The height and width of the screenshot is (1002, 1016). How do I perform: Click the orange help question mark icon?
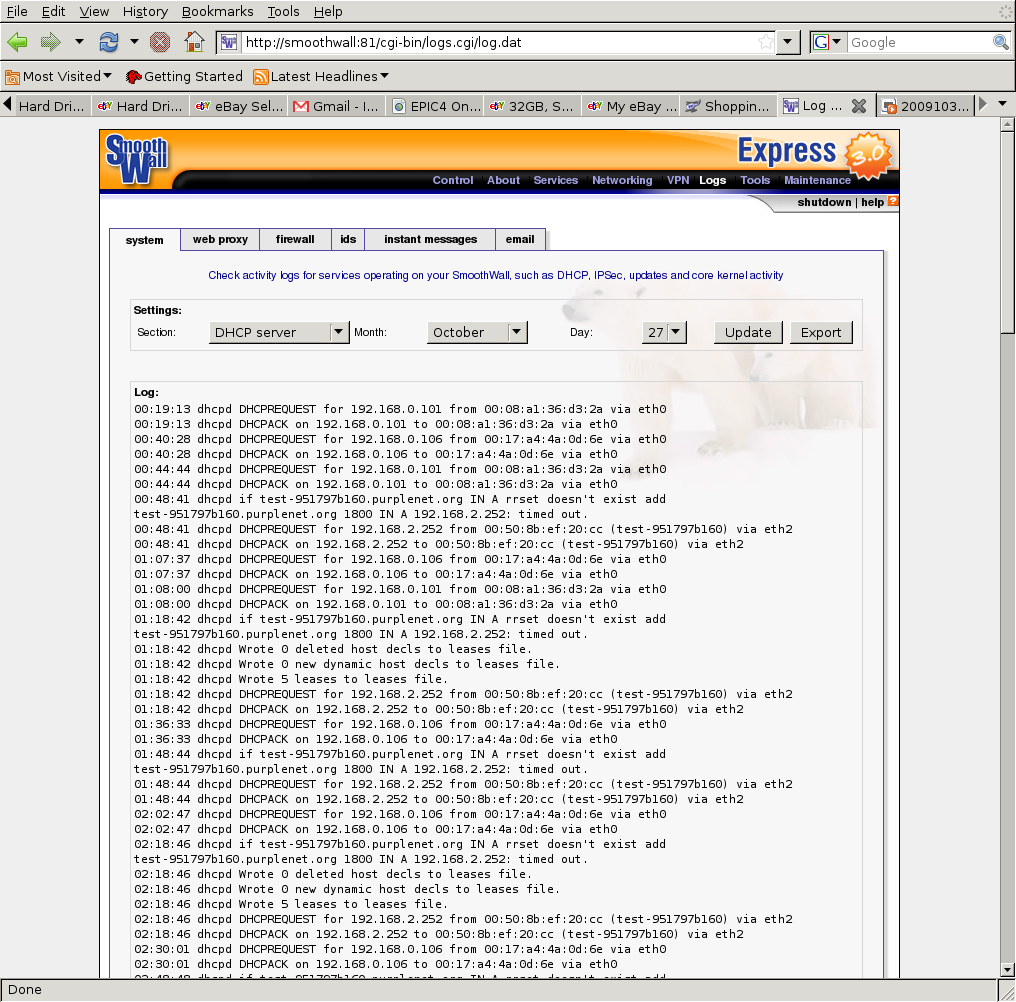(x=893, y=201)
